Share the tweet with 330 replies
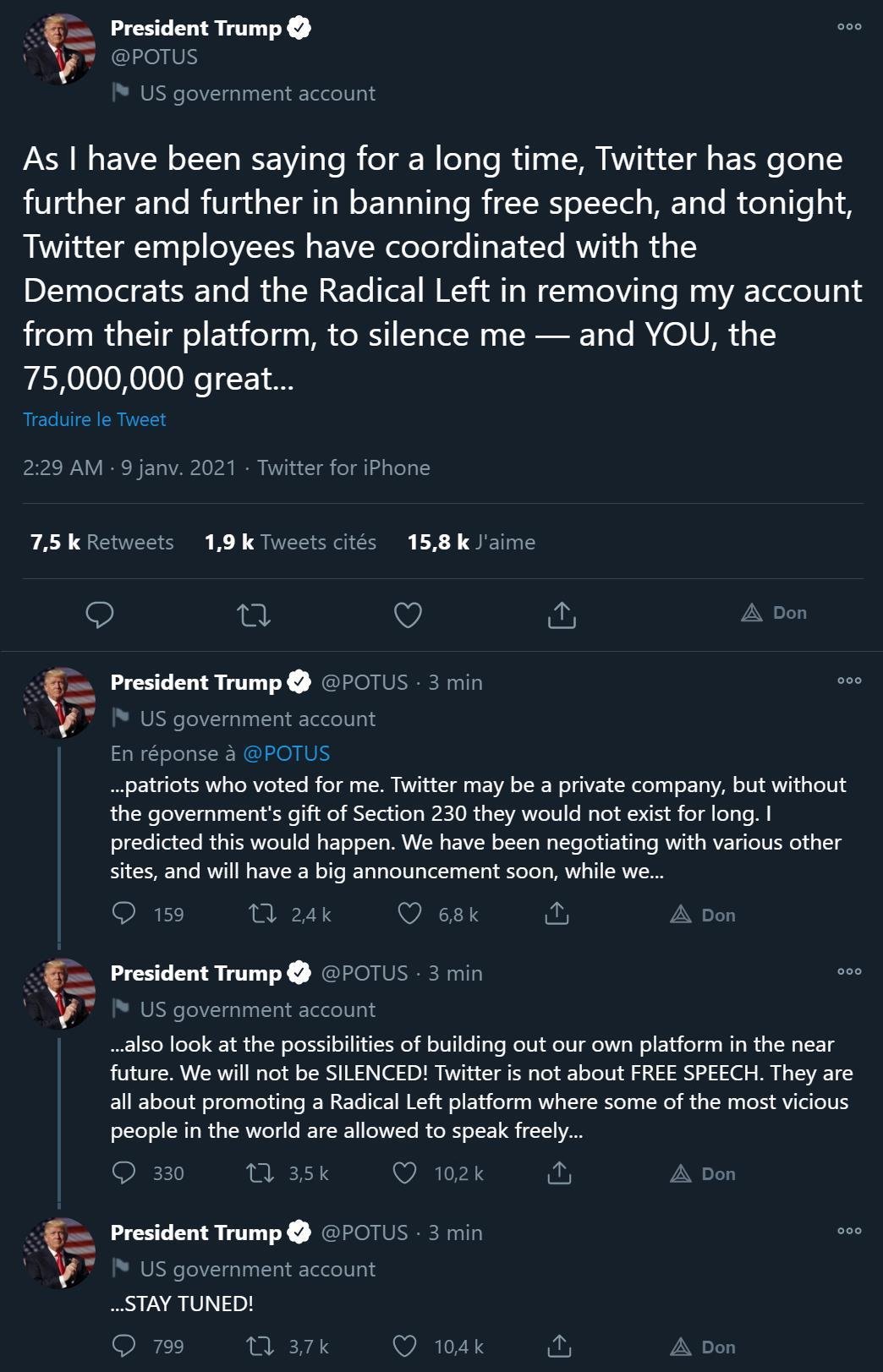Image resolution: width=883 pixels, height=1372 pixels. (559, 1173)
